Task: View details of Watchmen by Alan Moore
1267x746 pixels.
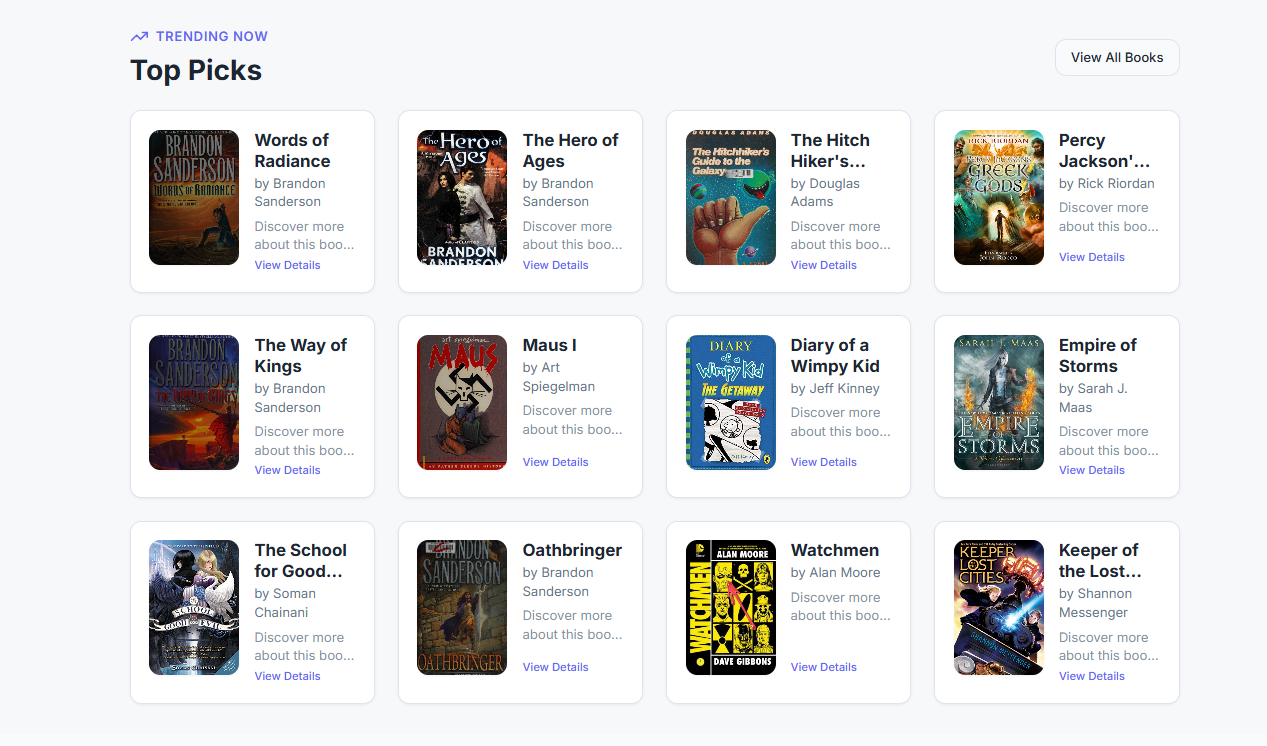Action: tap(823, 666)
